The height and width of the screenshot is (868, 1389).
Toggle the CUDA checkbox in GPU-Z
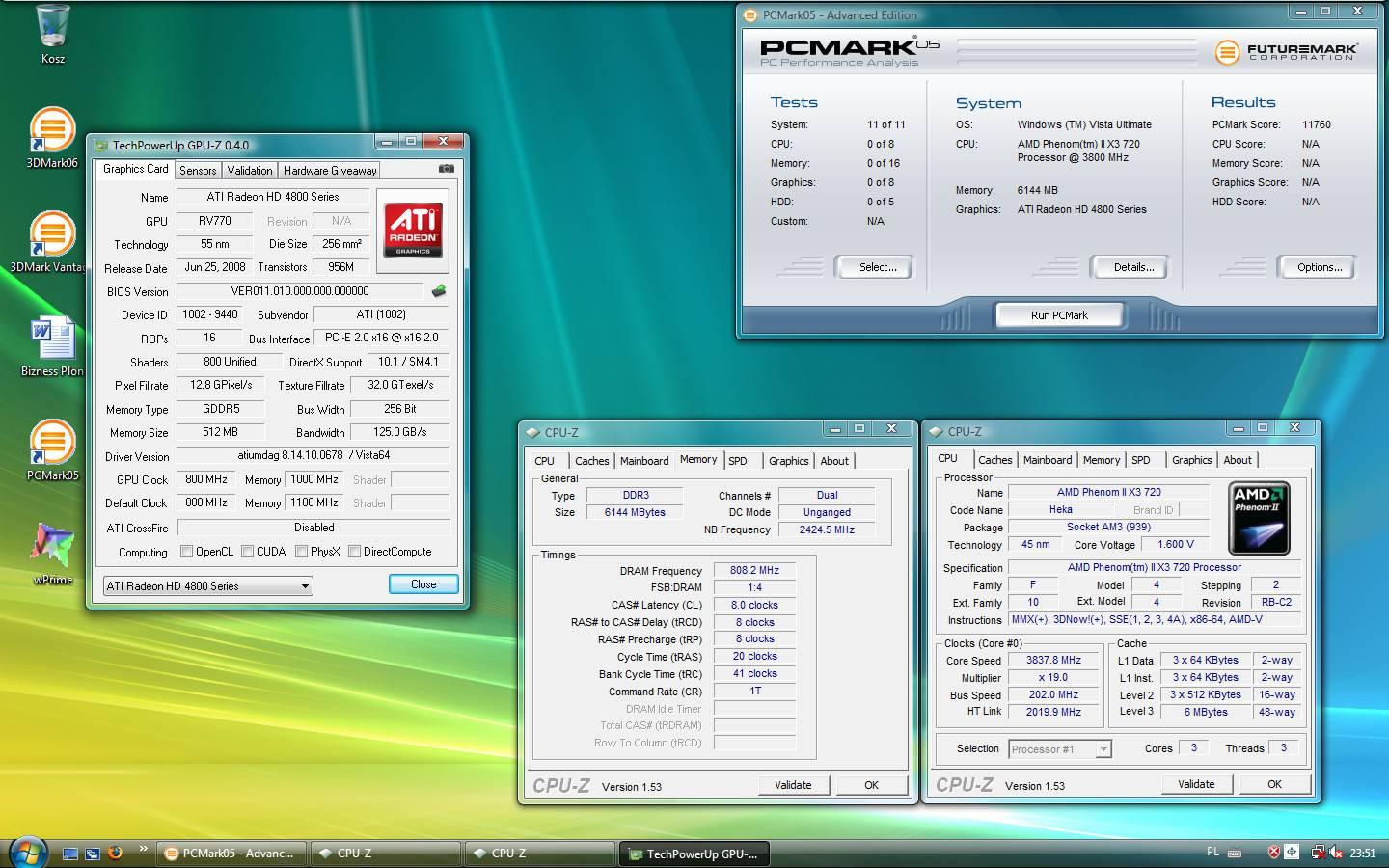pyautogui.click(x=248, y=552)
